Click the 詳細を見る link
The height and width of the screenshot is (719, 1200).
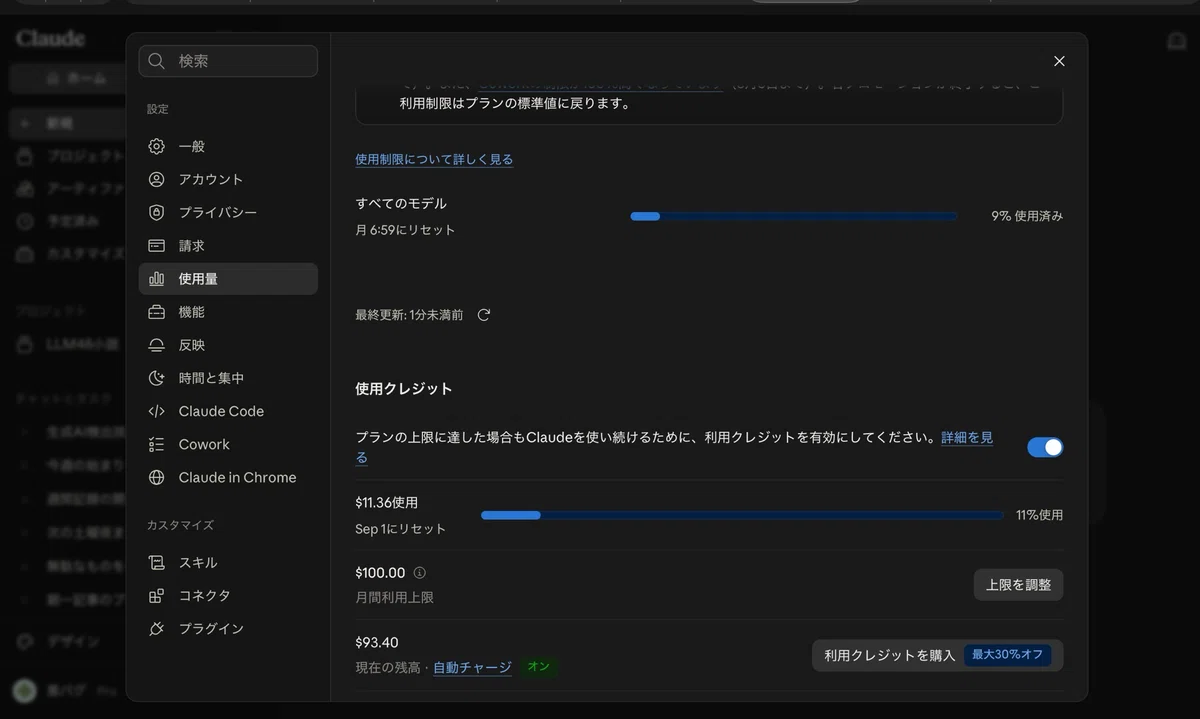[967, 437]
